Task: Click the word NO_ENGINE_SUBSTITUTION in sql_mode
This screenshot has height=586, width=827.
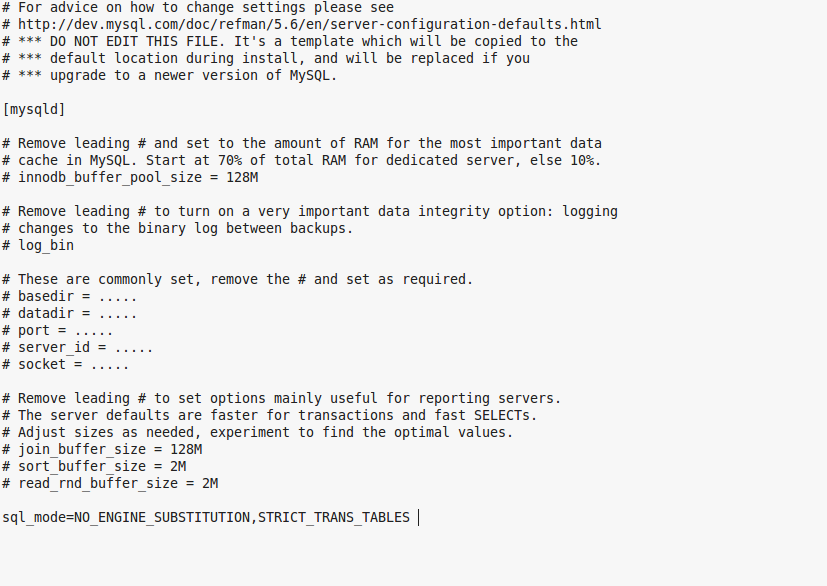Action: pyautogui.click(x=162, y=517)
